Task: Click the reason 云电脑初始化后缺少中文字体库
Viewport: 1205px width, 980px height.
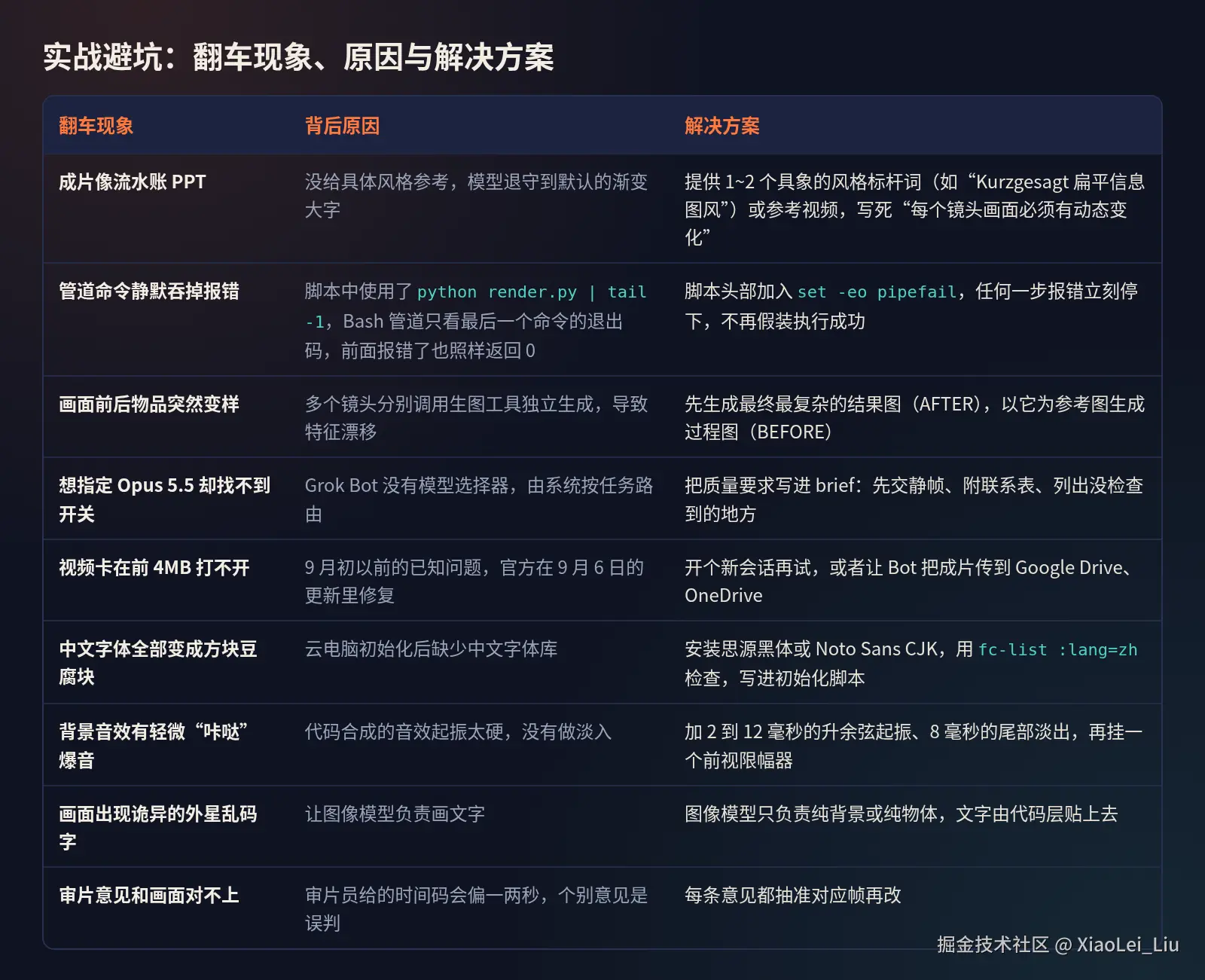Action: pyautogui.click(x=431, y=649)
